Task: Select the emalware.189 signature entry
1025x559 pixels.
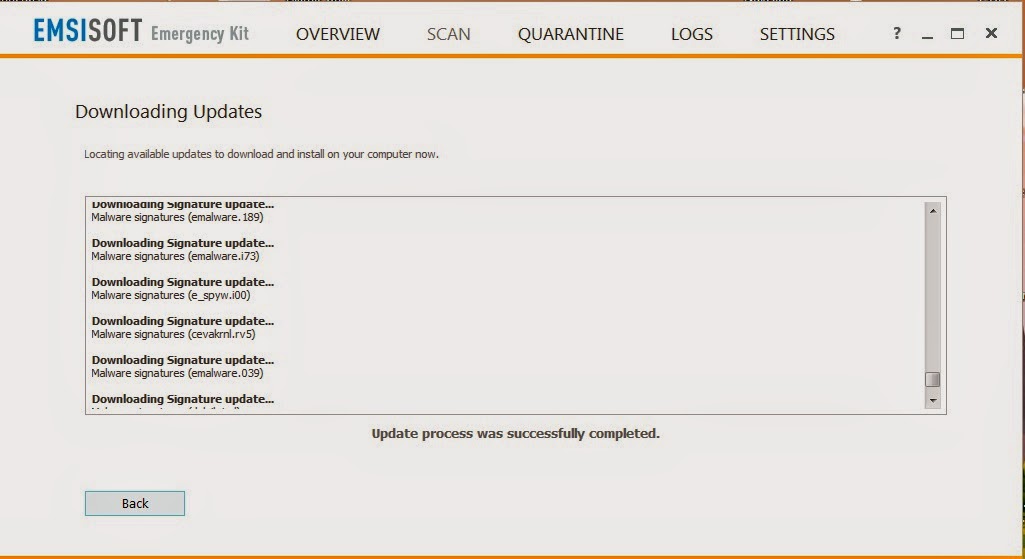Action: pyautogui.click(x=177, y=217)
